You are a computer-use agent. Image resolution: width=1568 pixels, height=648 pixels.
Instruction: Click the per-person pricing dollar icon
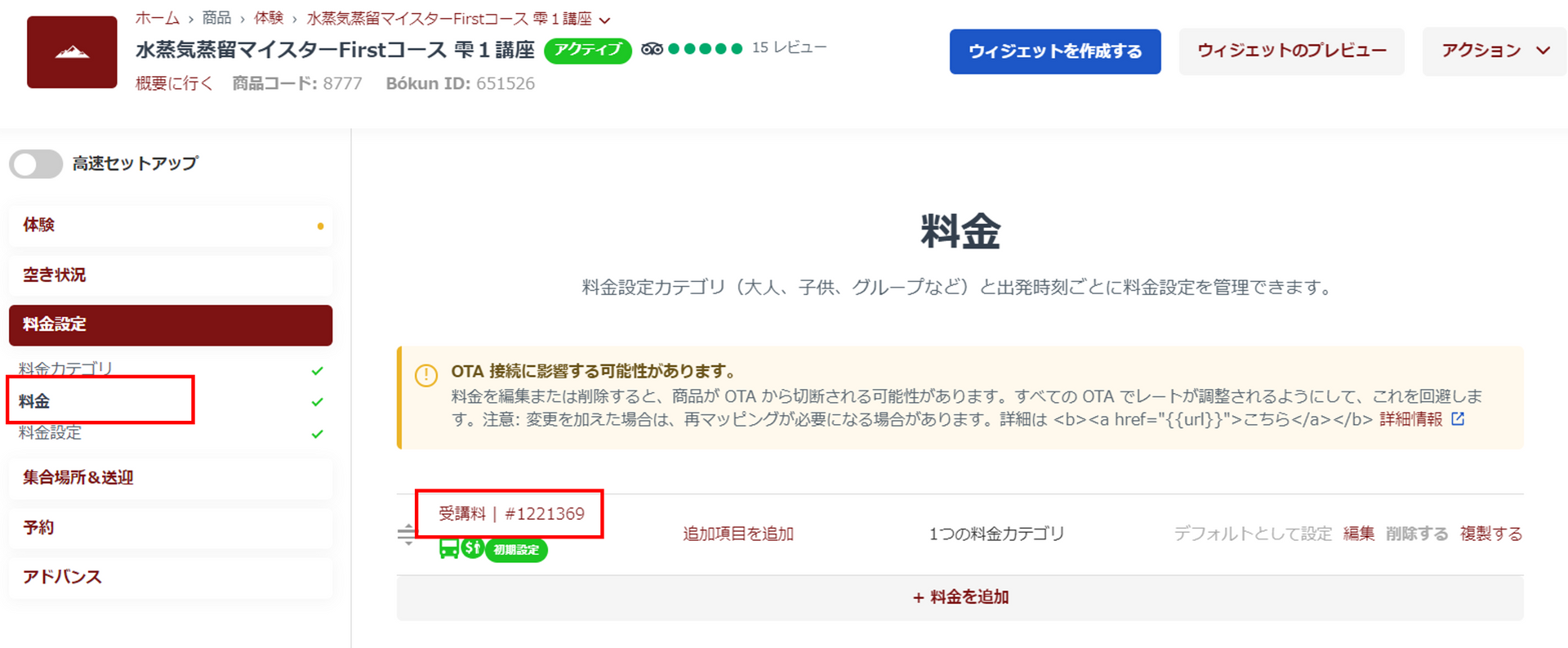coord(472,548)
